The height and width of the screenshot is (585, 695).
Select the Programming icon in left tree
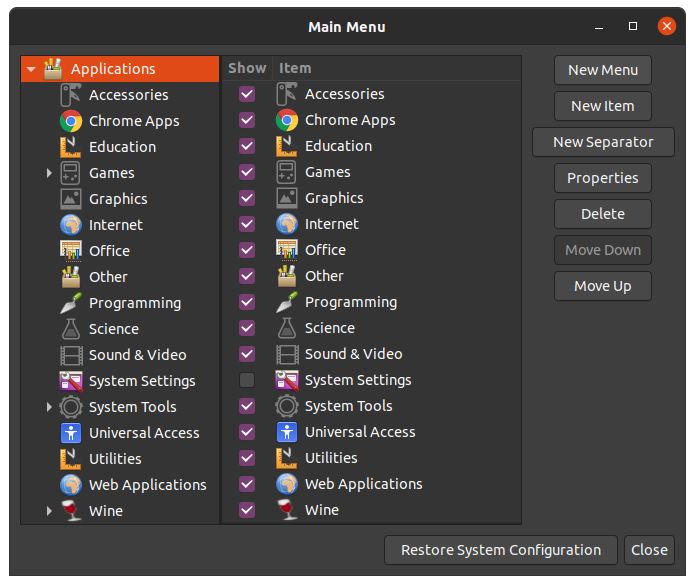(71, 303)
